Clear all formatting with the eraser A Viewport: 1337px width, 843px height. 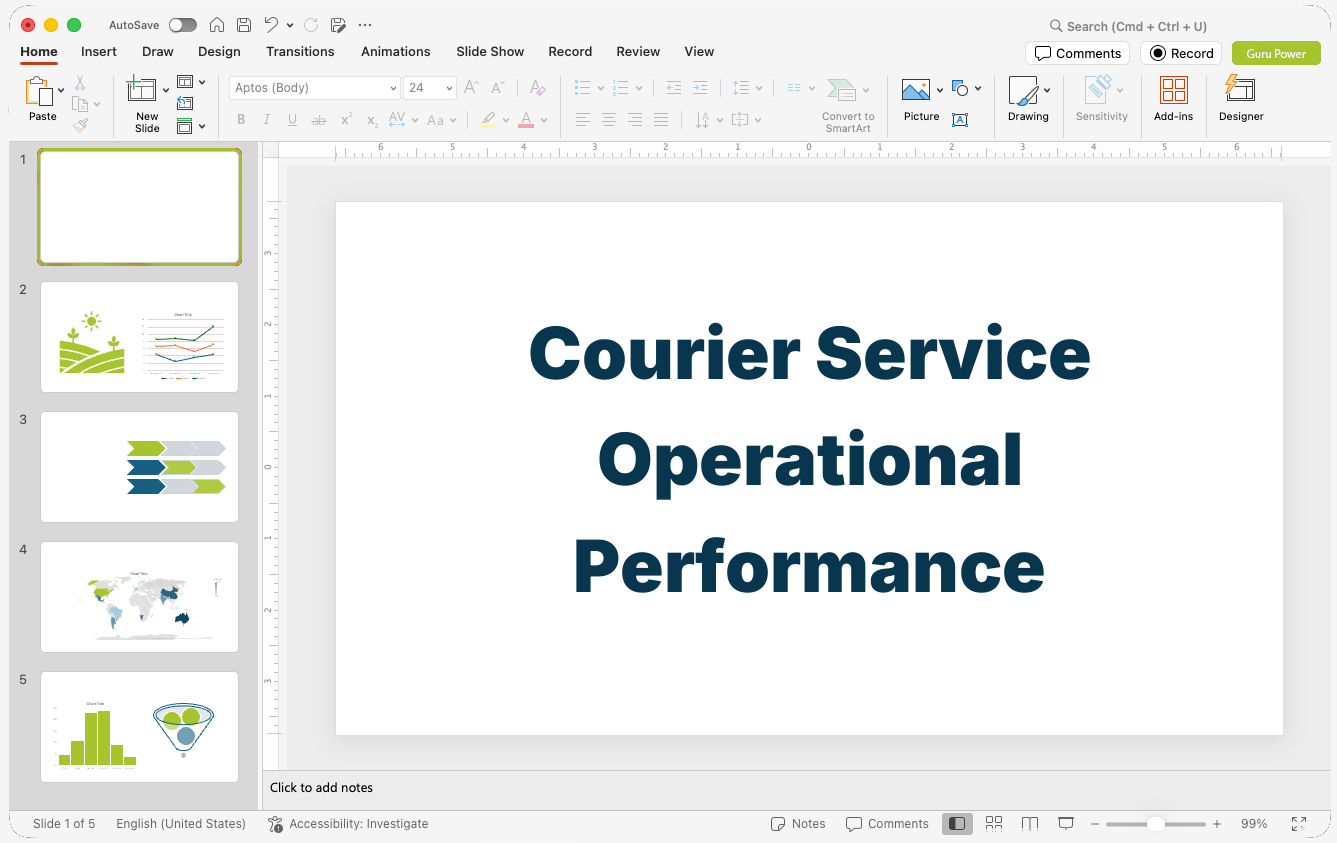[x=538, y=88]
